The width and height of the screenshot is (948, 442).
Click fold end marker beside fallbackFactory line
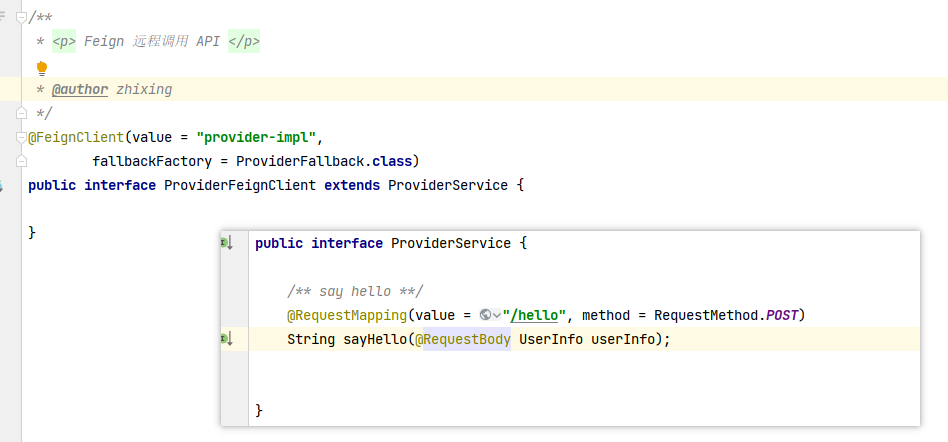pos(21,160)
